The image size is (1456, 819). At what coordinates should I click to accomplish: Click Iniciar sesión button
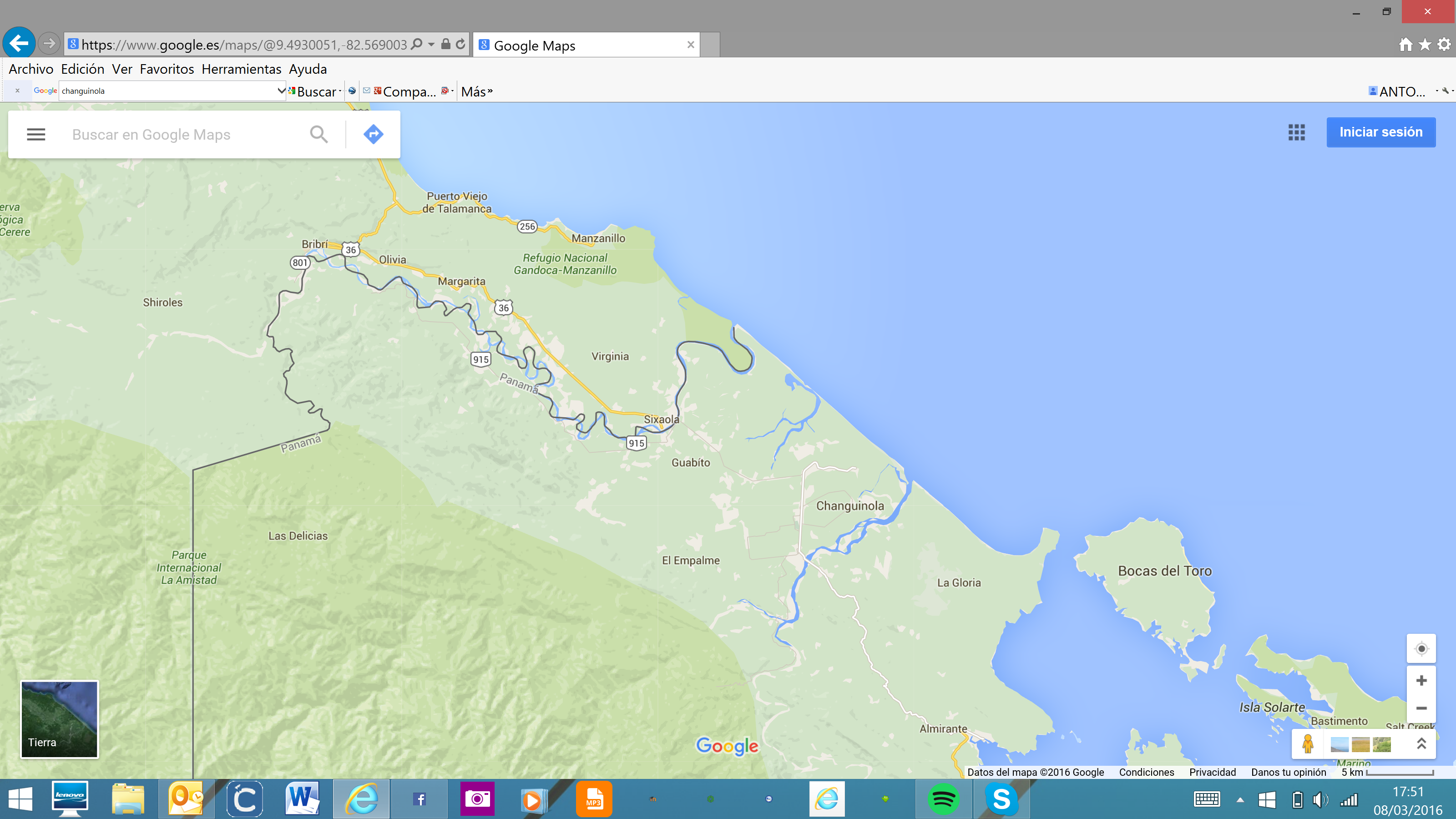1381,132
